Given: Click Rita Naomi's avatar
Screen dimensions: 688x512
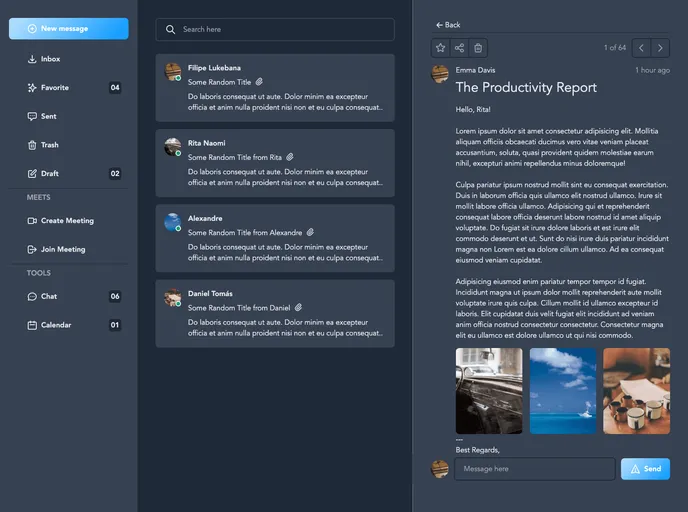Looking at the screenshot, I should point(173,147).
